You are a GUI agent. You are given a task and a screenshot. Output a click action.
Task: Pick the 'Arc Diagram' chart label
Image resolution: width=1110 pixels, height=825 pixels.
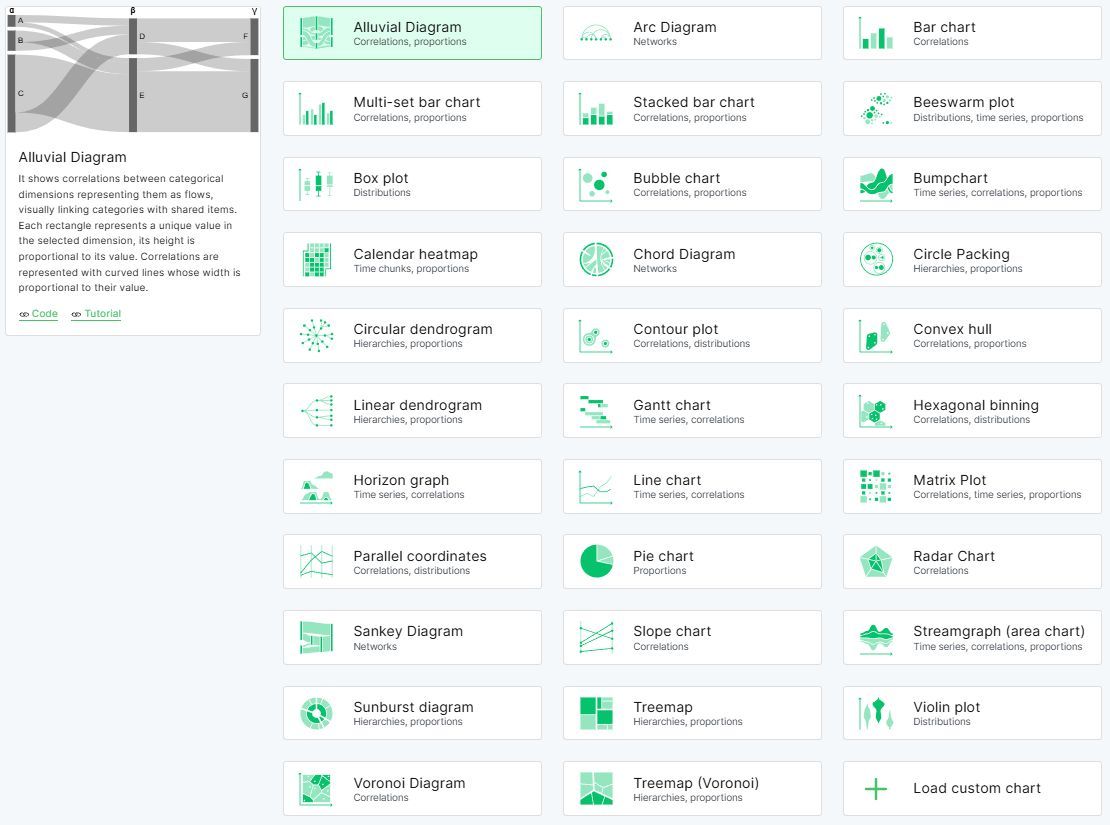(675, 27)
